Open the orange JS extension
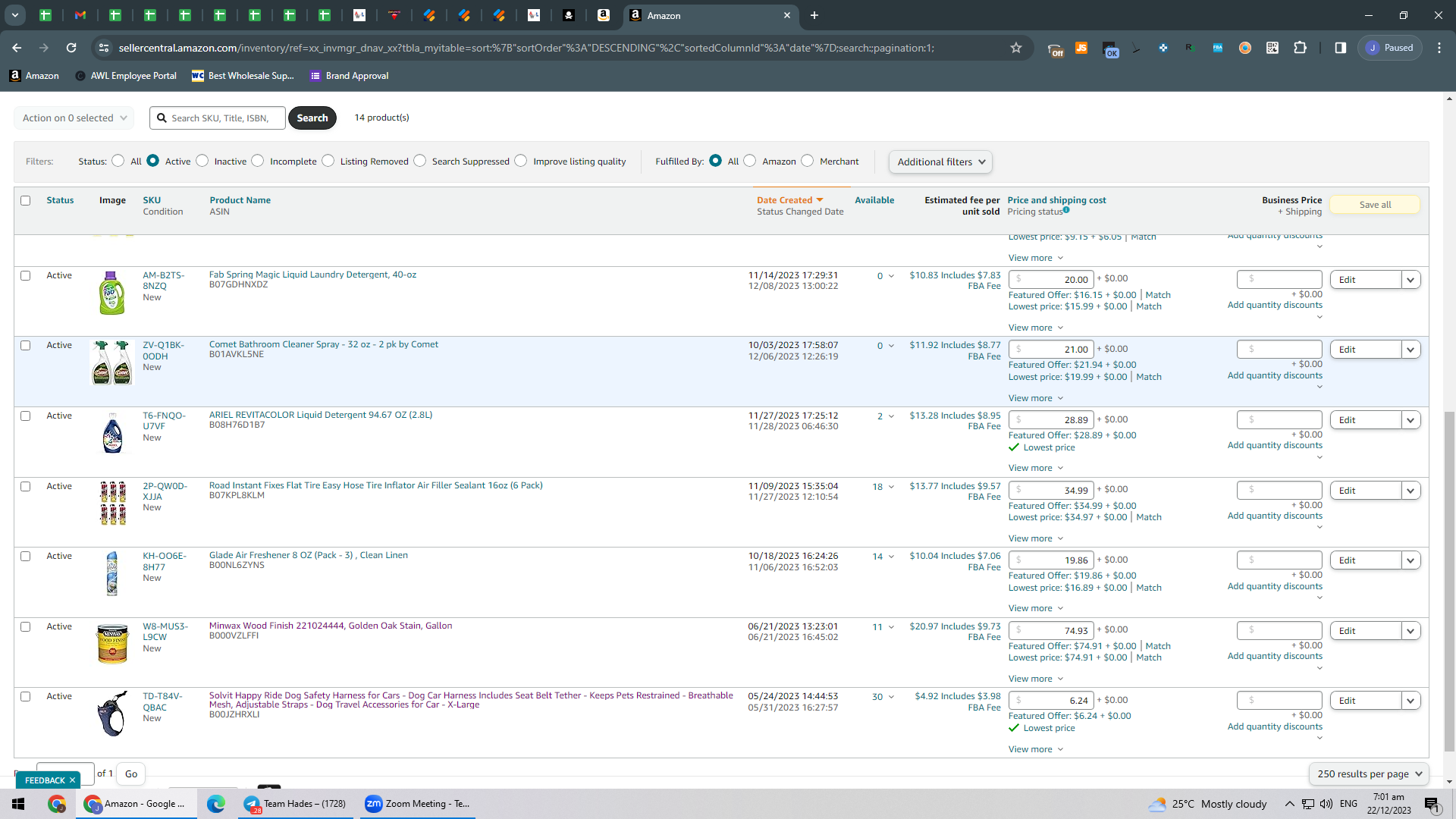Viewport: 1456px width, 819px height. pos(1081,48)
